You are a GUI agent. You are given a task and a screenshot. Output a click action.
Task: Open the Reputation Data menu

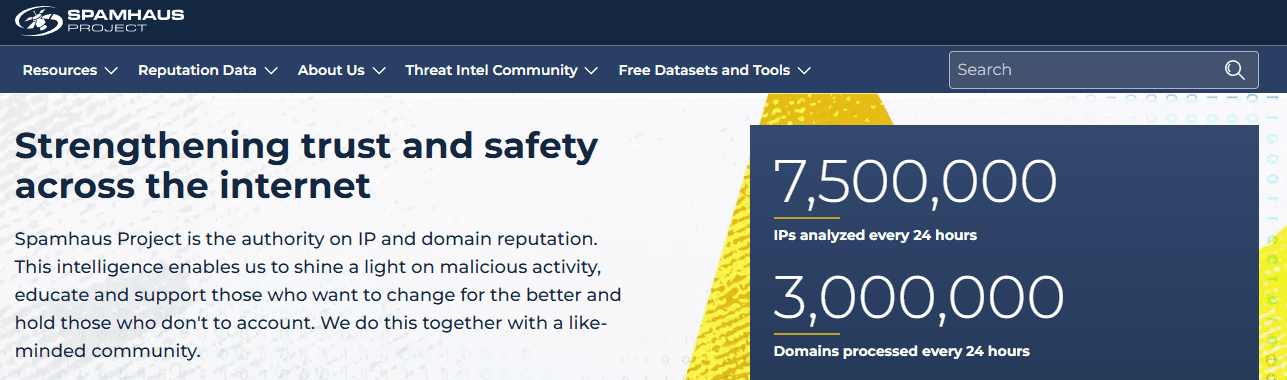[208, 70]
